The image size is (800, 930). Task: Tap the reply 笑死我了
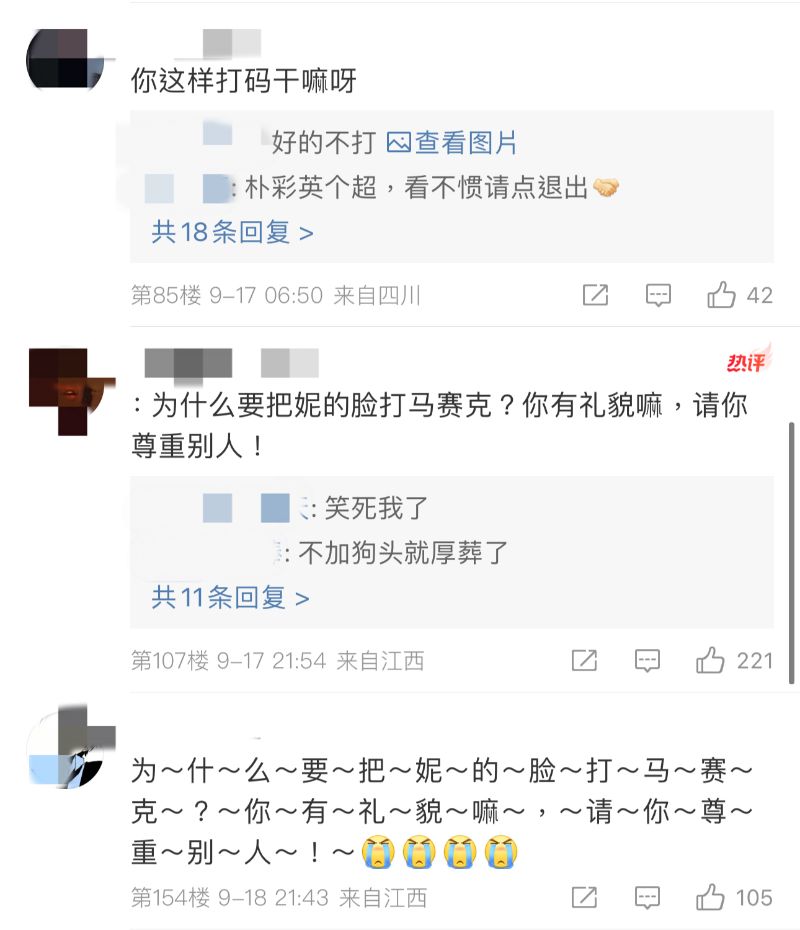376,508
